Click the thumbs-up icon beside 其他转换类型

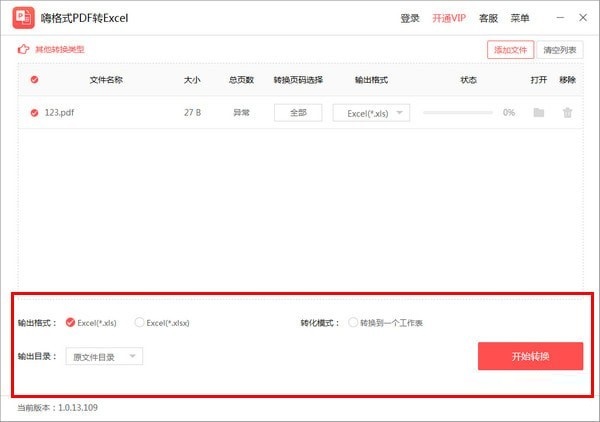pos(23,49)
